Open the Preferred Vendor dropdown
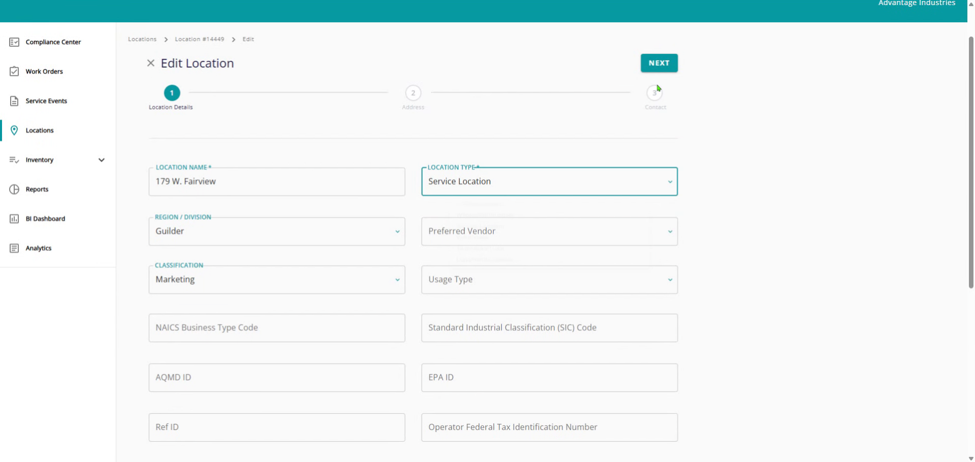 pos(549,231)
